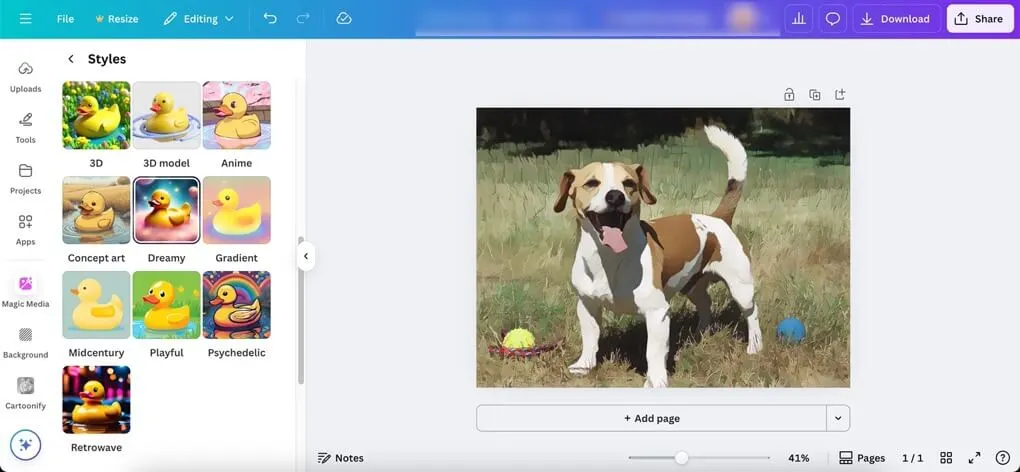Viewport: 1020px width, 472px height.
Task: Select the dog image on the canvas
Action: (x=663, y=248)
